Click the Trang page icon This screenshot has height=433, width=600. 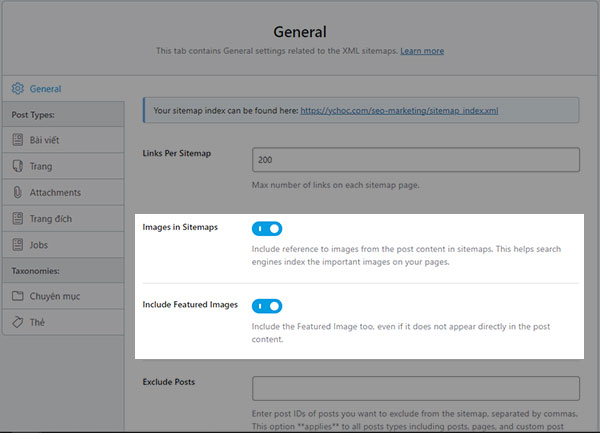(18, 166)
